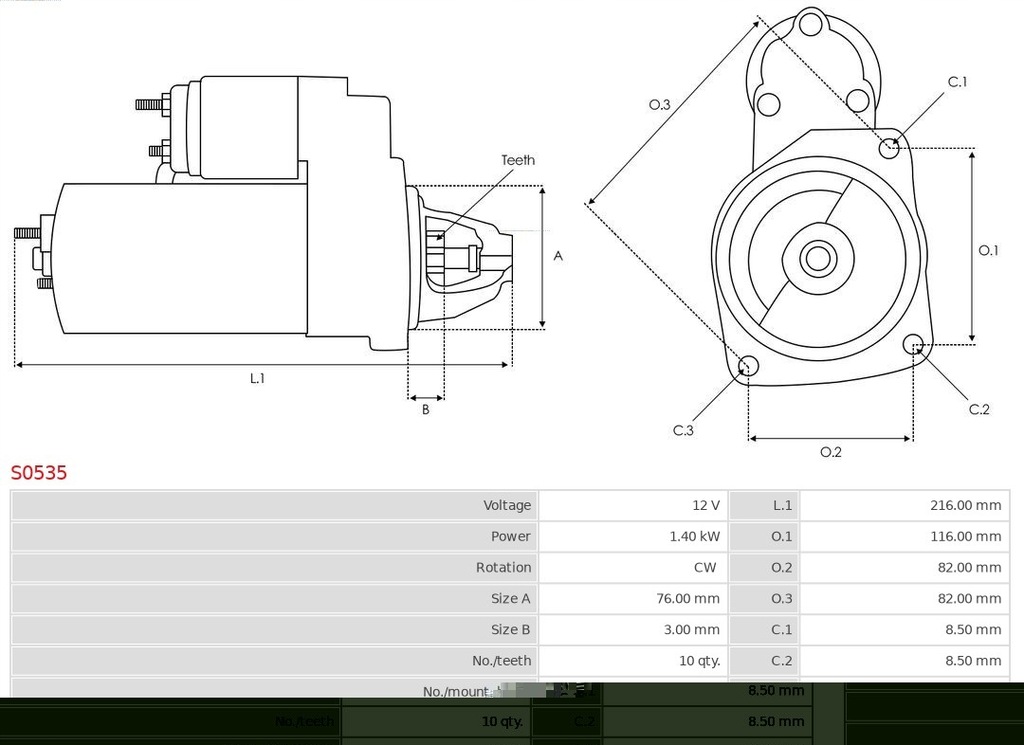Select the C.1 cell in the table

click(x=763, y=630)
